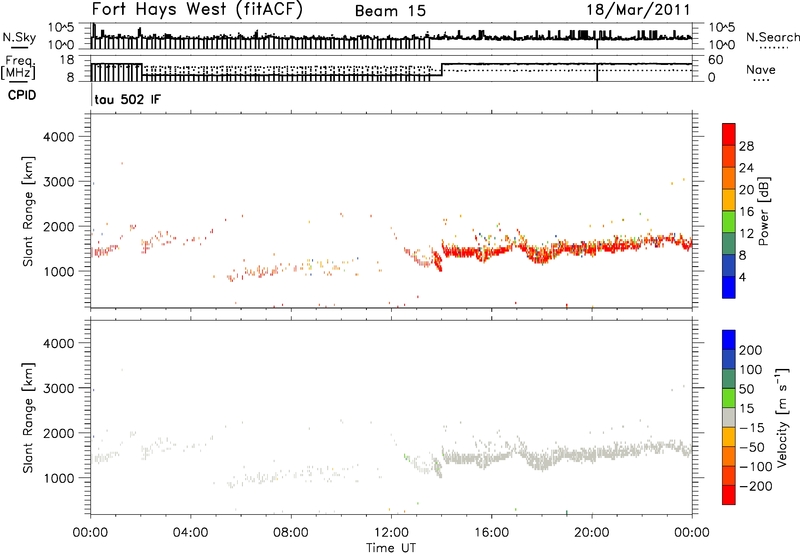Click the '04:00' time tick label
Viewport: 800px width, 554px height.
tap(190, 533)
